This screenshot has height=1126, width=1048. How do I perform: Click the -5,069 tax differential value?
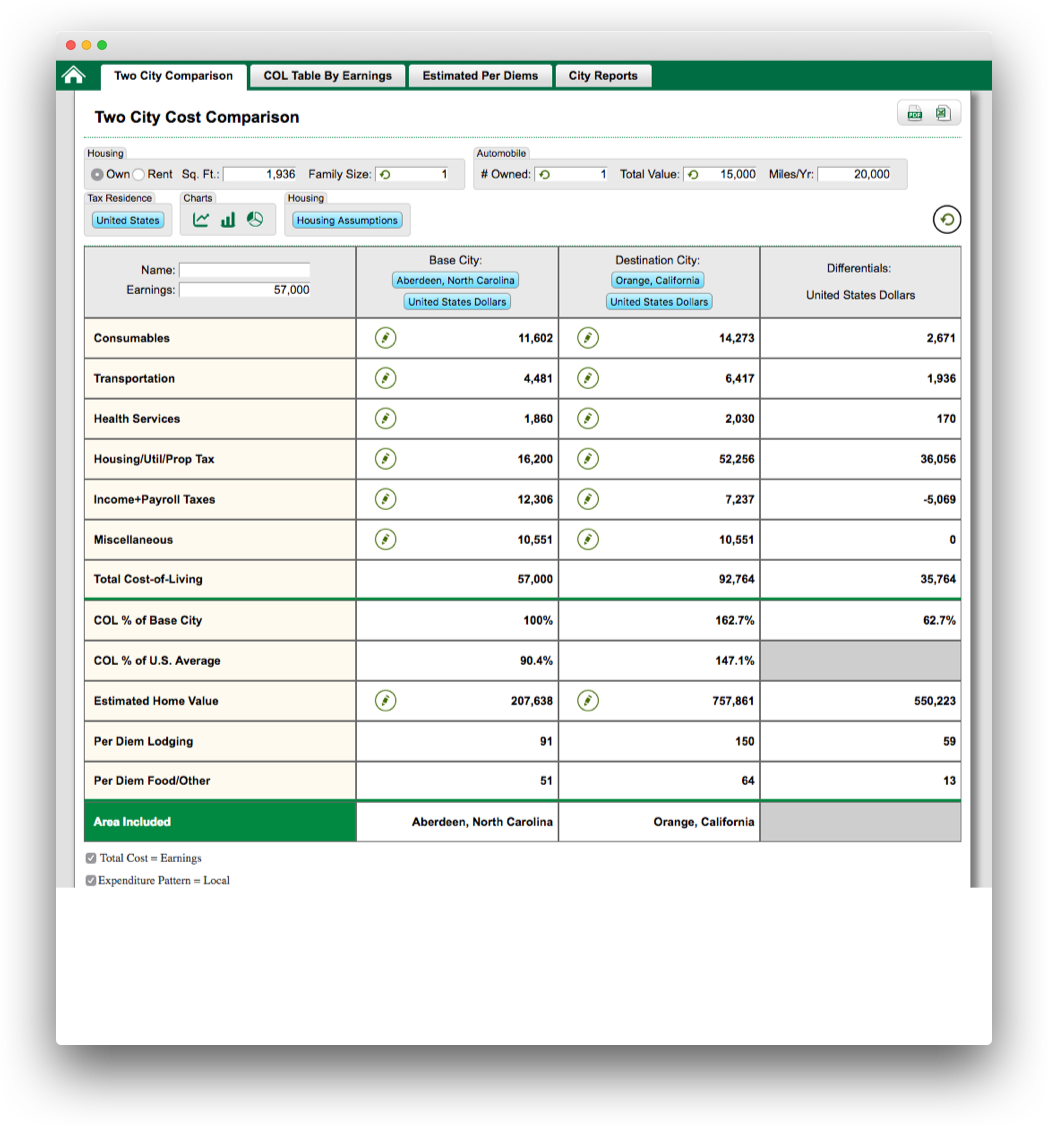[x=940, y=499]
